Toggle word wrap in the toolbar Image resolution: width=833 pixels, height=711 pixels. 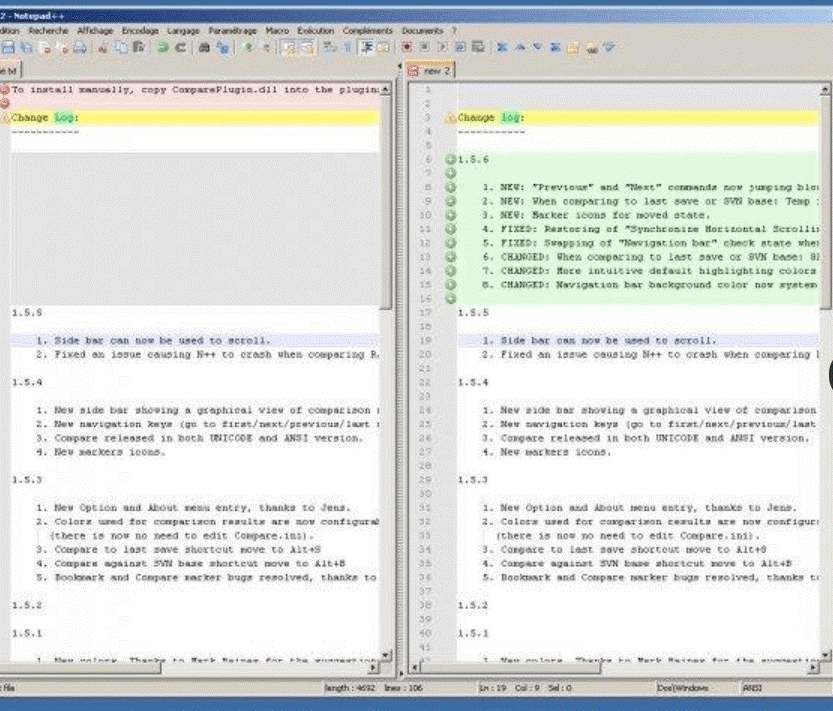coord(330,48)
